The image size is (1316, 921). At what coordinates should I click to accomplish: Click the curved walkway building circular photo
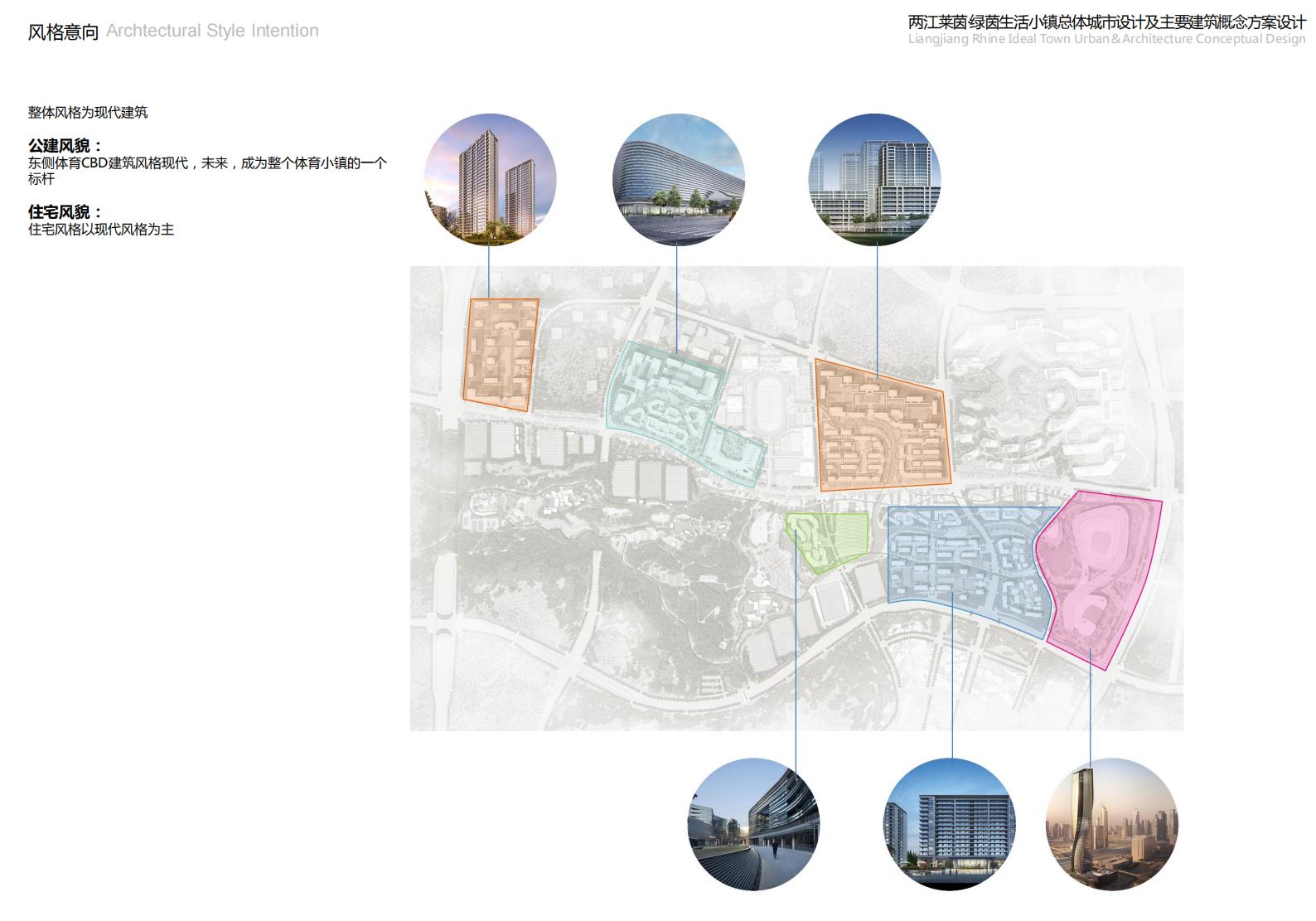pyautogui.click(x=753, y=824)
